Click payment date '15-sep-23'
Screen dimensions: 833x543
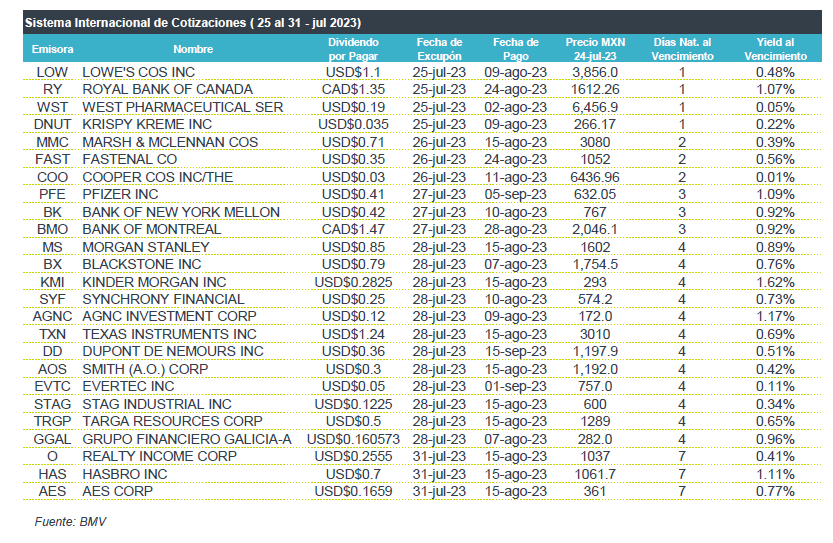[515, 352]
